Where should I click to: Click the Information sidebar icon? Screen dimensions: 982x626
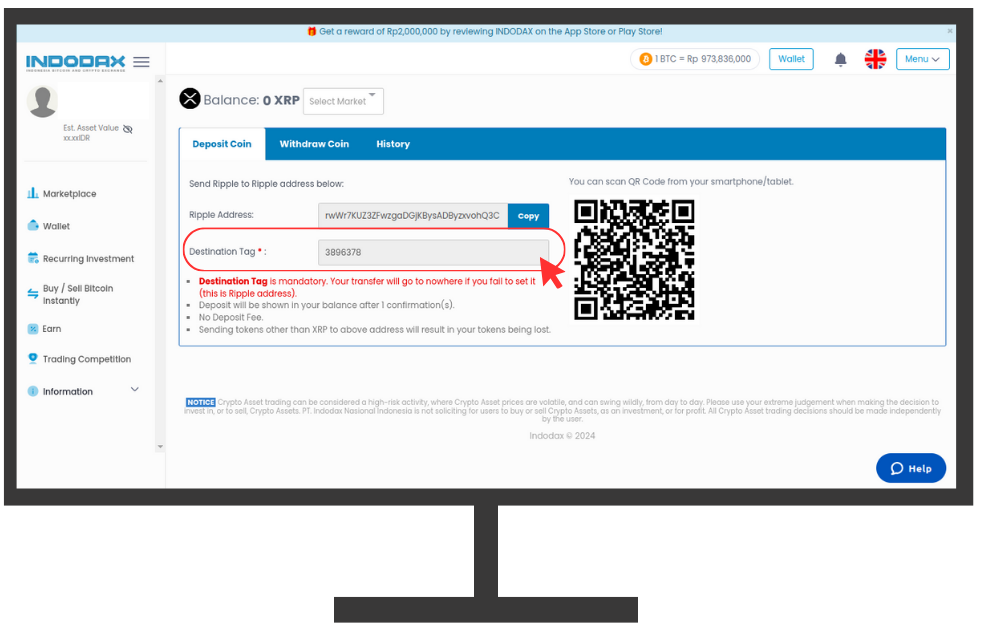(33, 391)
